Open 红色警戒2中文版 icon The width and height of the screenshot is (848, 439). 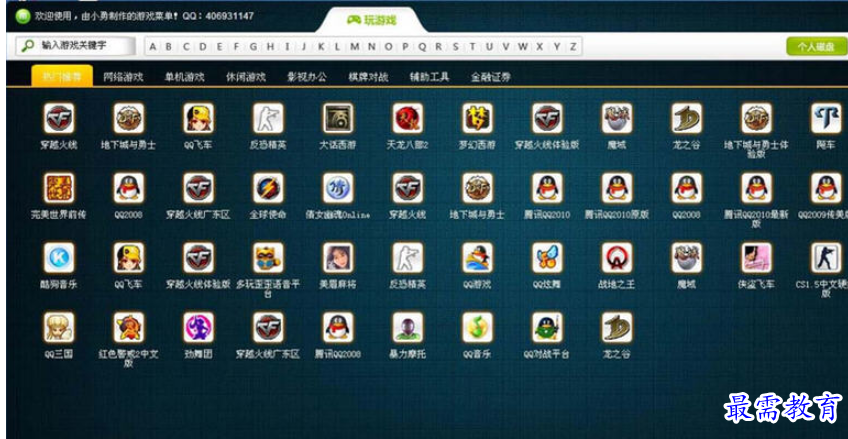[129, 327]
